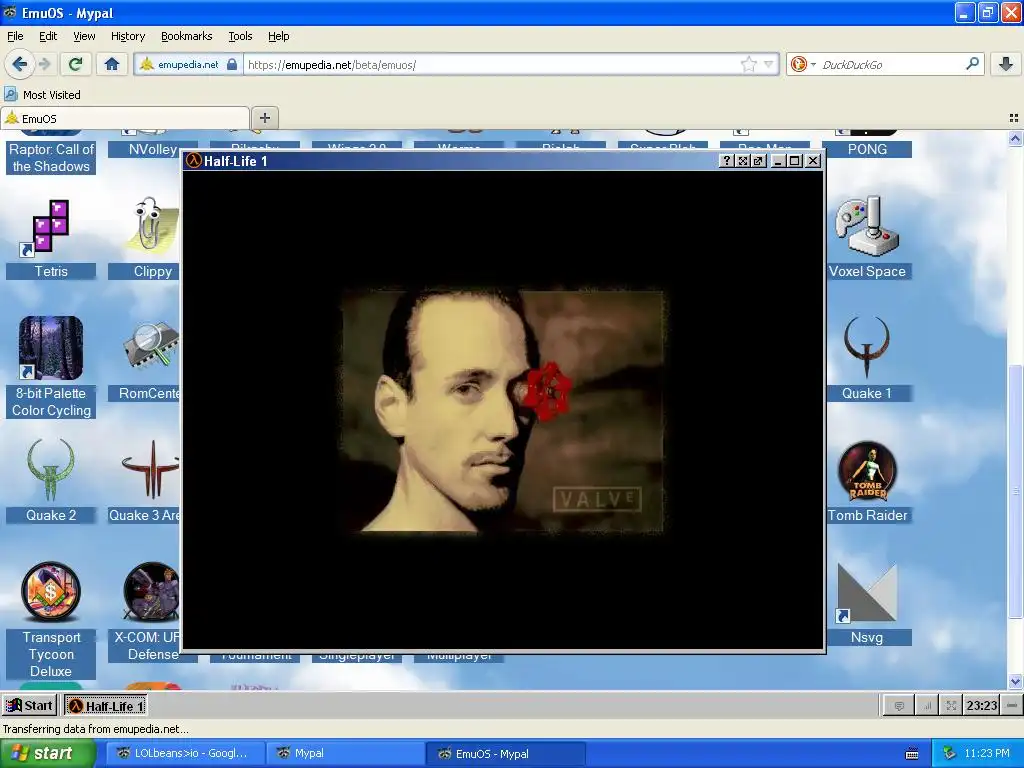This screenshot has width=1024, height=768.
Task: Click the URL address field
Action: (492, 64)
